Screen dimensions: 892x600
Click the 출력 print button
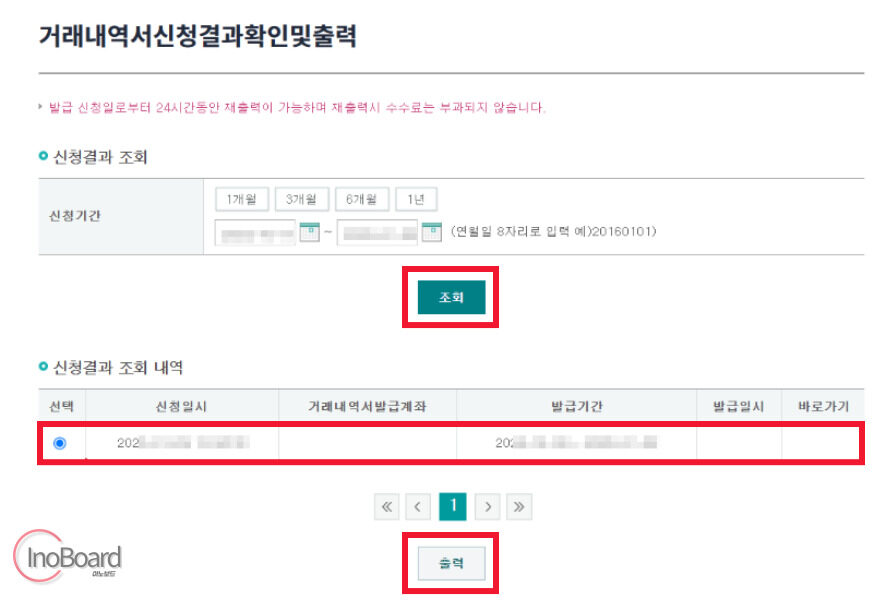tap(451, 563)
